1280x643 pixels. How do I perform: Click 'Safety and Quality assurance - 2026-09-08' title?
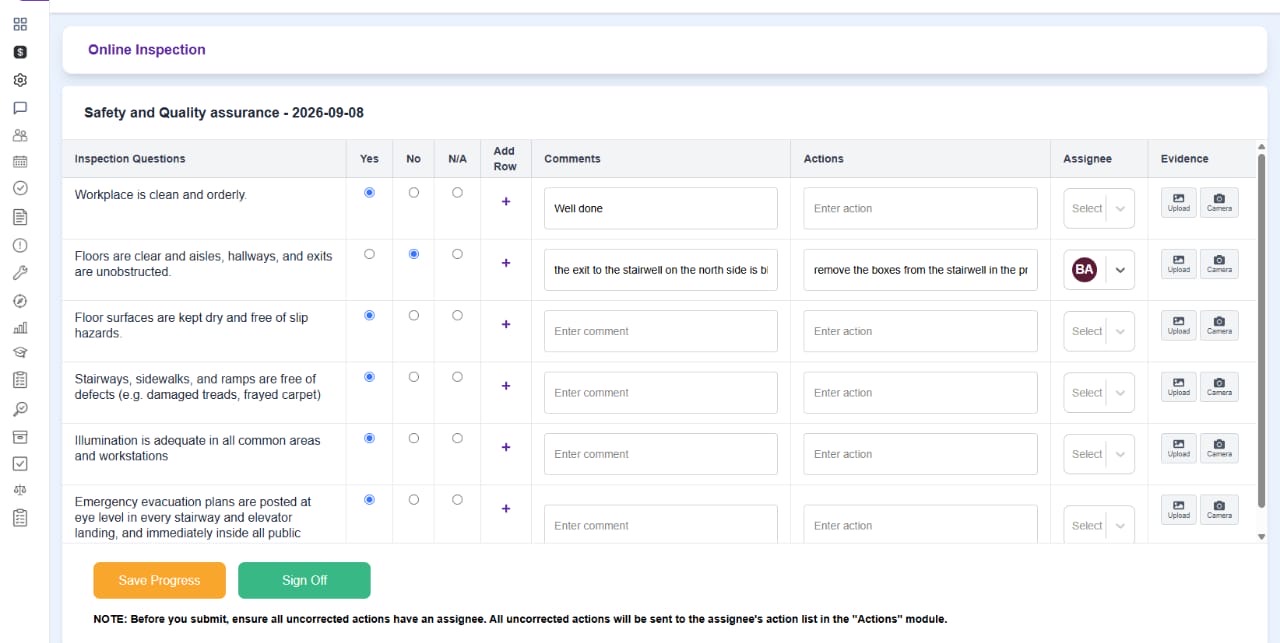pos(224,113)
